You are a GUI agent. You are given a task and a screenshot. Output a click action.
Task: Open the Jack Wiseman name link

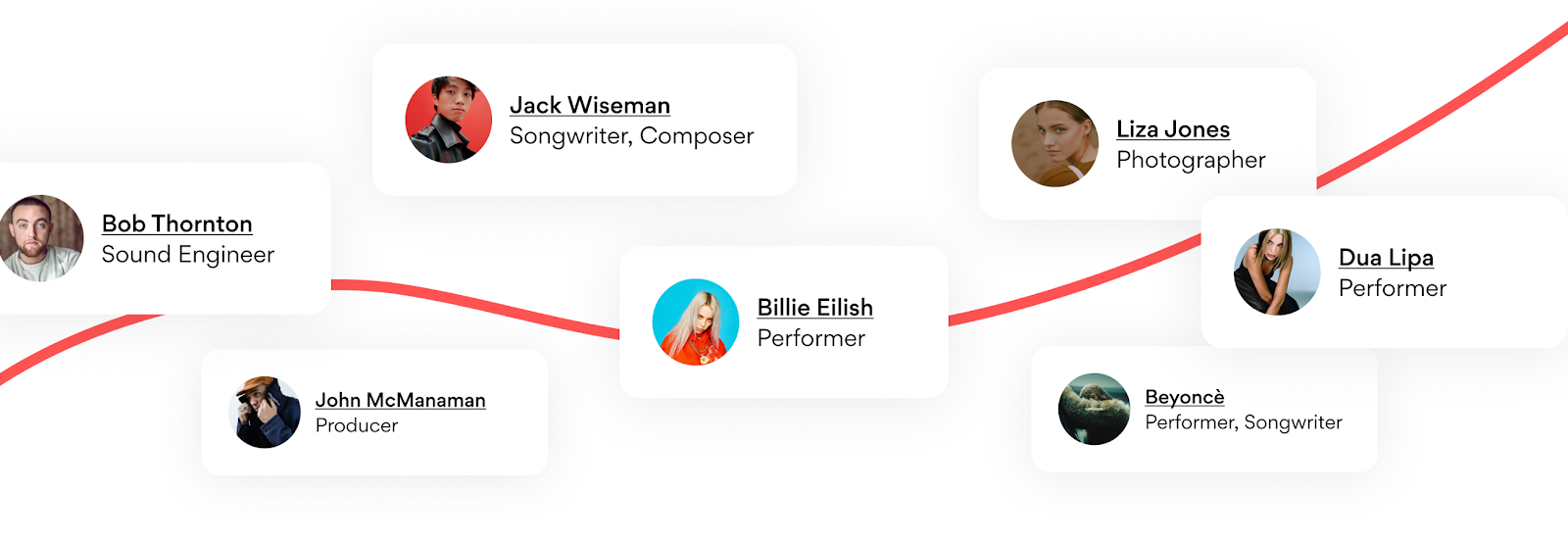590,106
